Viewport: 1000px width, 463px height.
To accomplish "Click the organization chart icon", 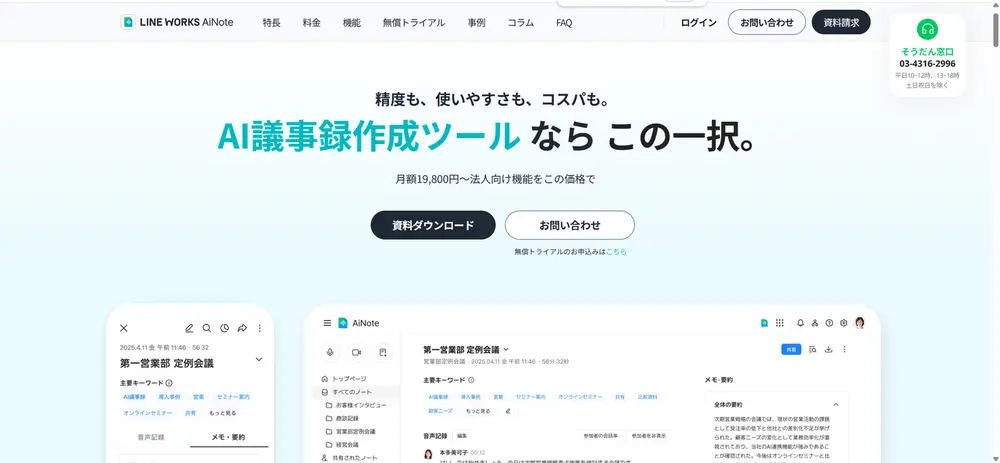I will (815, 323).
